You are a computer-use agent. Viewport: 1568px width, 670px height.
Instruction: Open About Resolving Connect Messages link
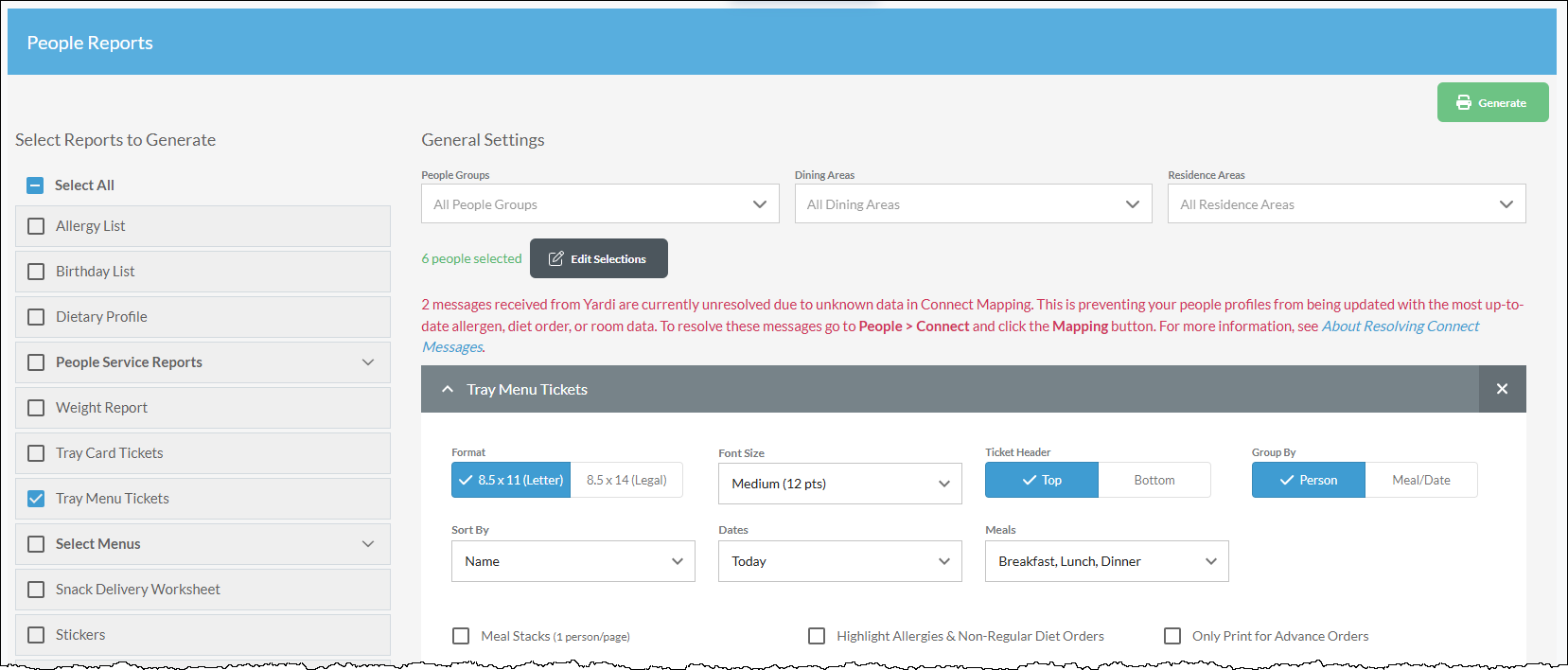click(1401, 326)
